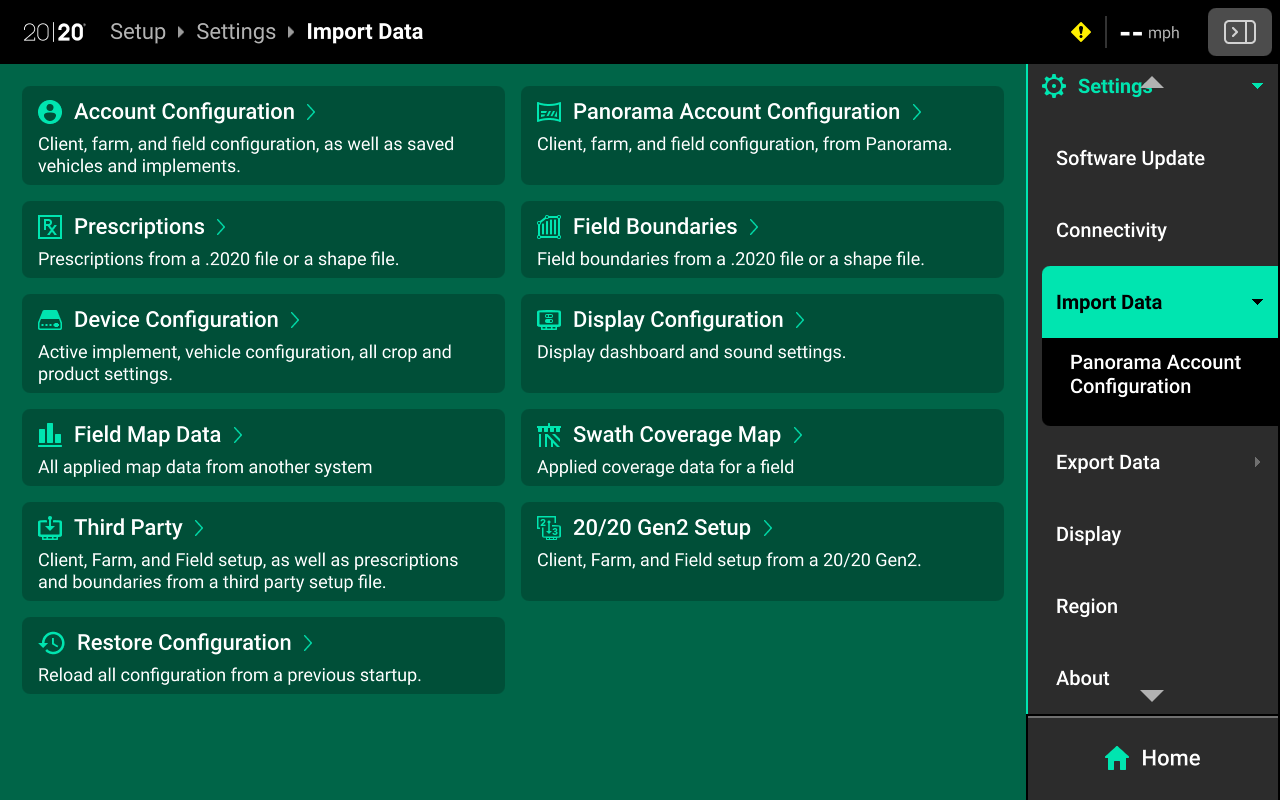
Task: Click the yellow warning indicator in top bar
Action: click(x=1080, y=31)
